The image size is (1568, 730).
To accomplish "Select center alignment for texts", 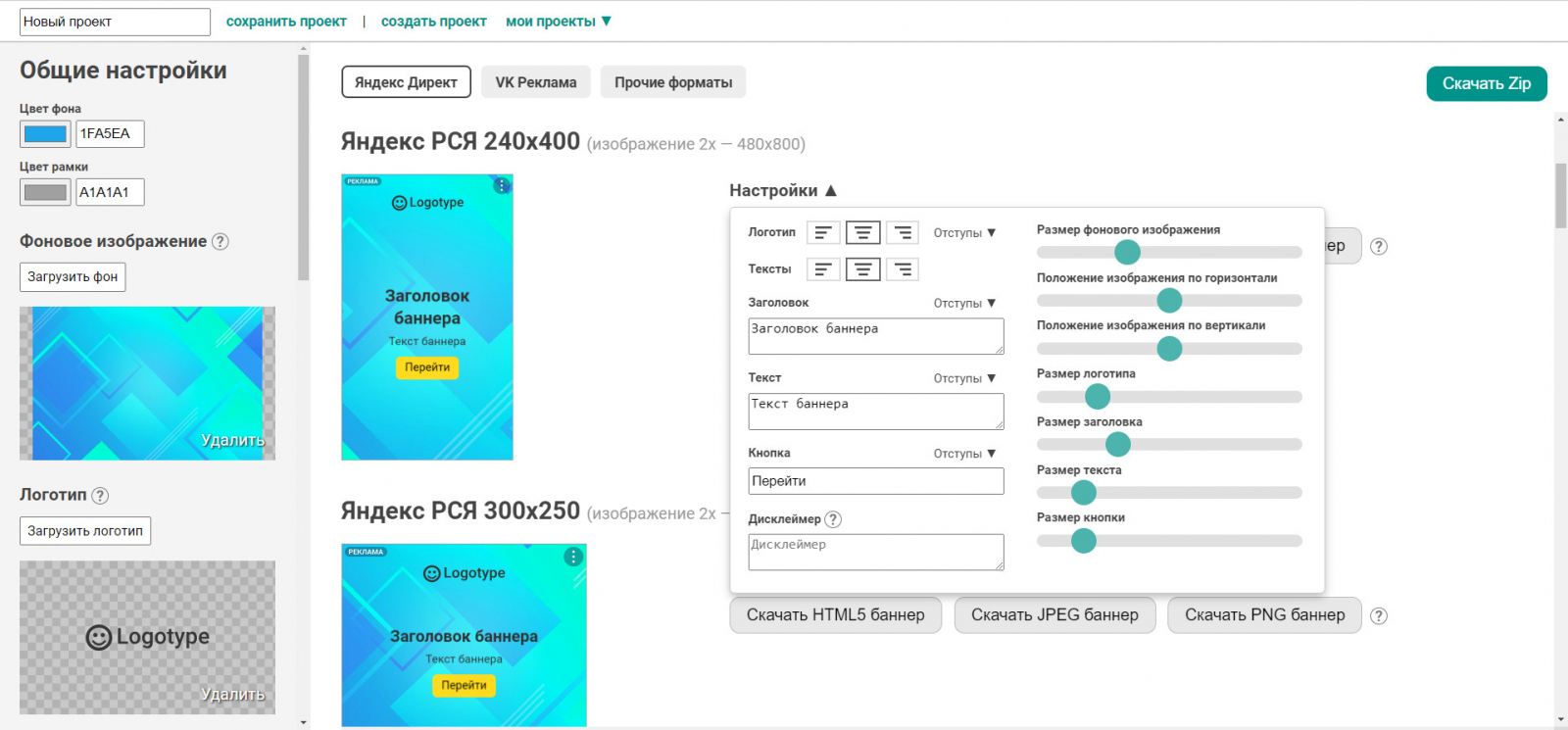I will click(862, 268).
